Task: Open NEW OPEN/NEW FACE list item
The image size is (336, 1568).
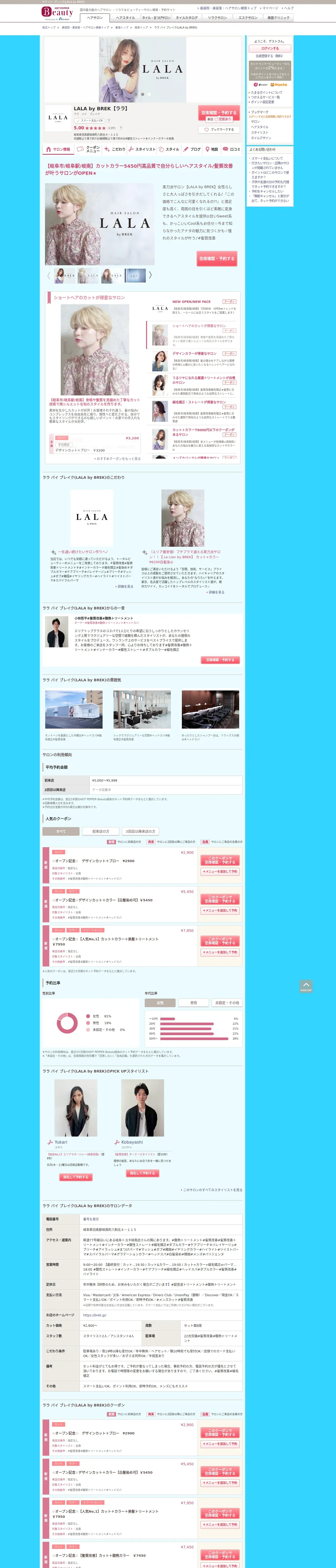Action: coord(192,301)
